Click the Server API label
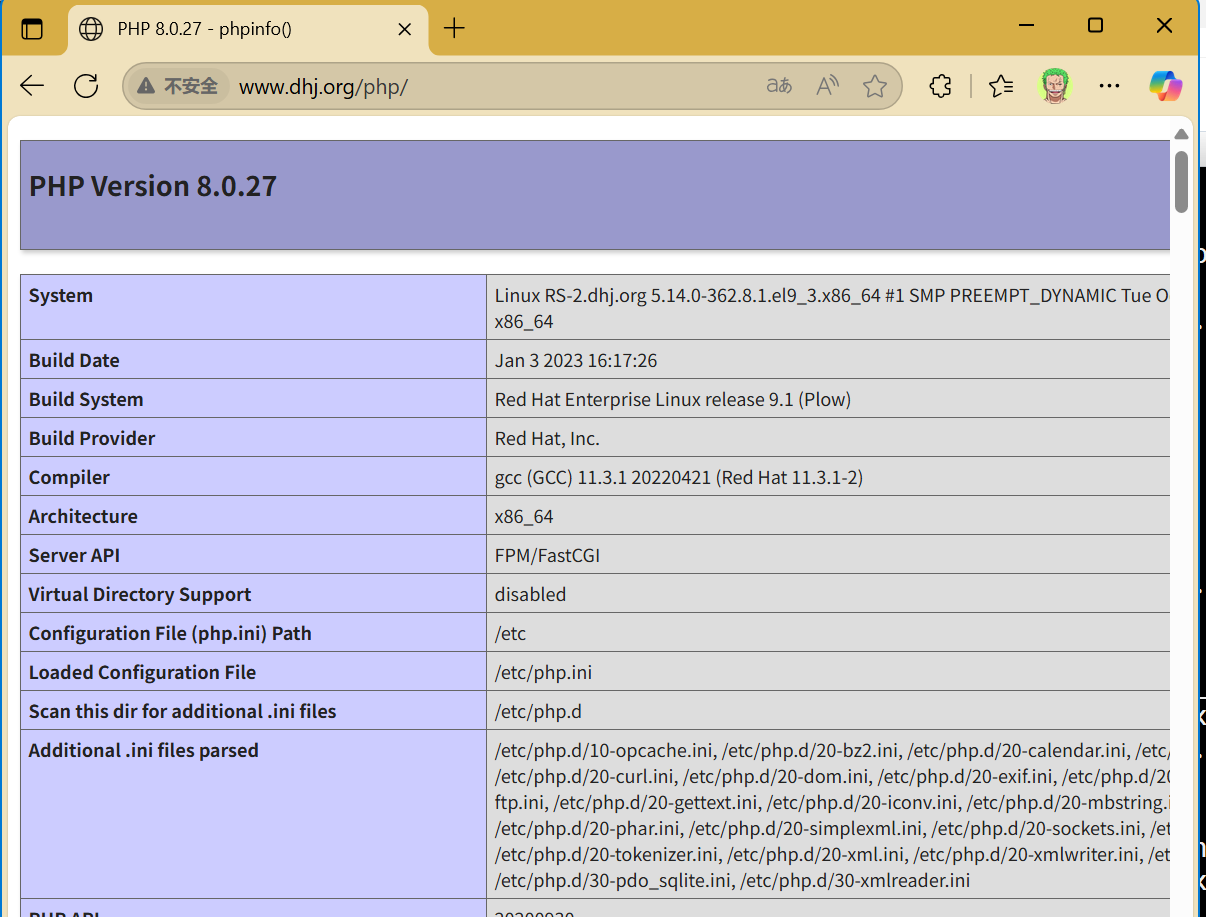This screenshot has height=917, width=1206. coord(74,555)
